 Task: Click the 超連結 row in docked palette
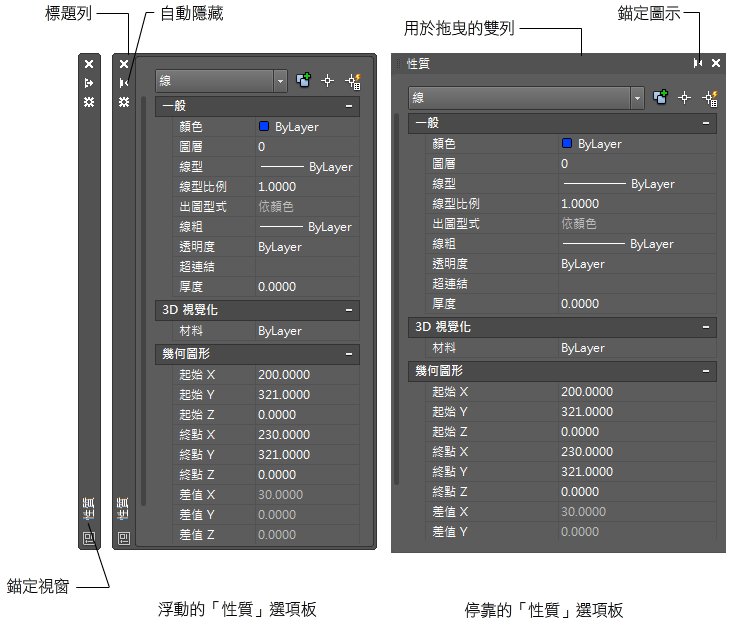click(x=571, y=284)
